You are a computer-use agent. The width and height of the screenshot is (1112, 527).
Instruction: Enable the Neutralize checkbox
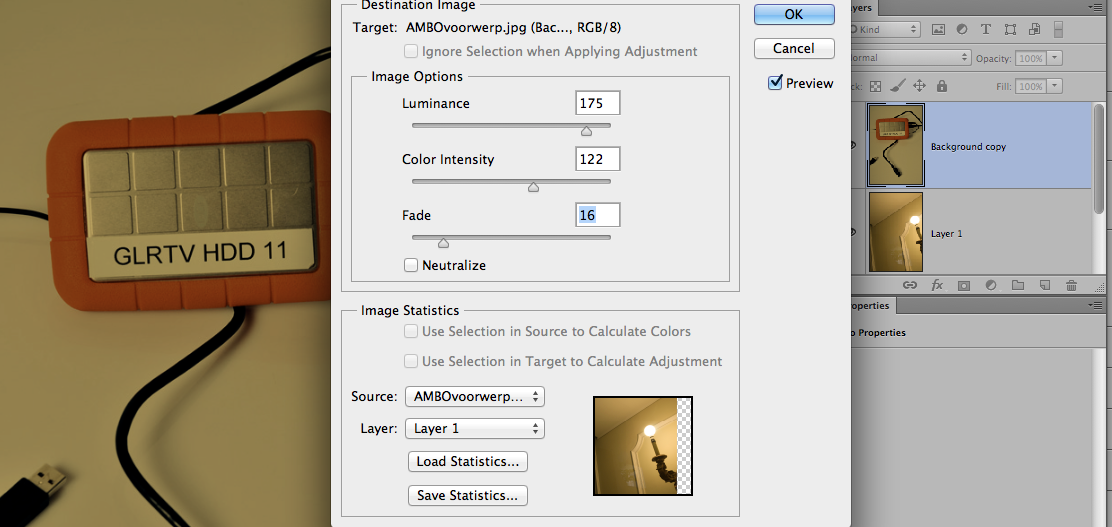(x=411, y=265)
